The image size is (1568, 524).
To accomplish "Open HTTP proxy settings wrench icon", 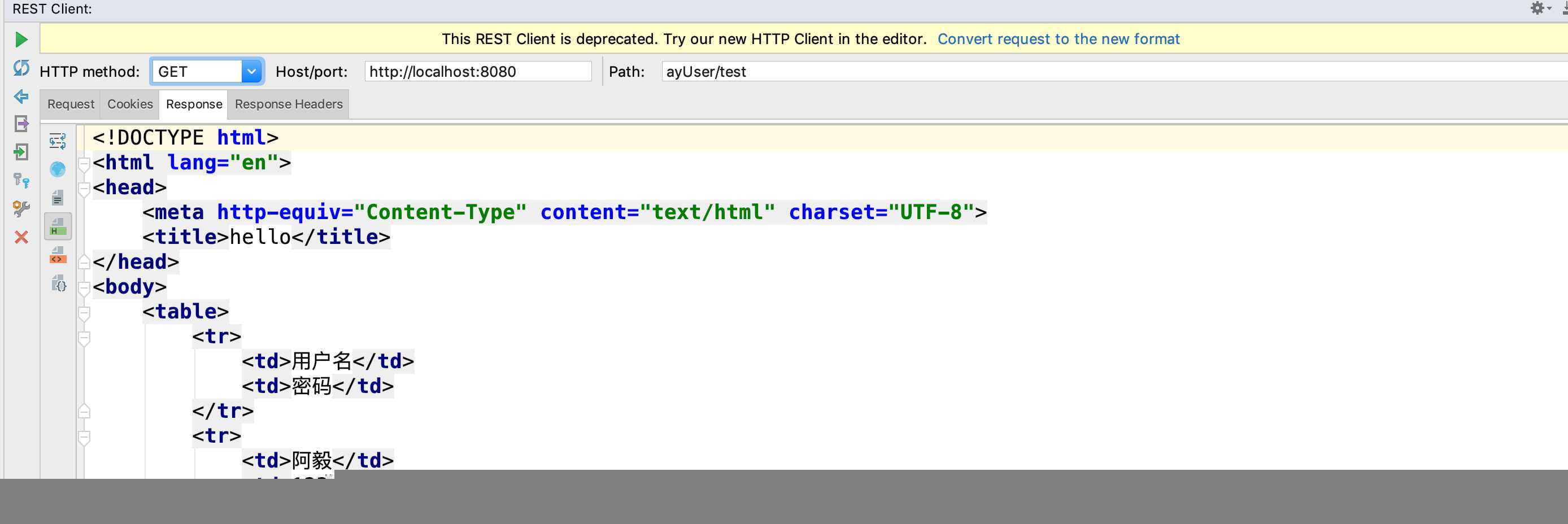I will click(x=21, y=209).
